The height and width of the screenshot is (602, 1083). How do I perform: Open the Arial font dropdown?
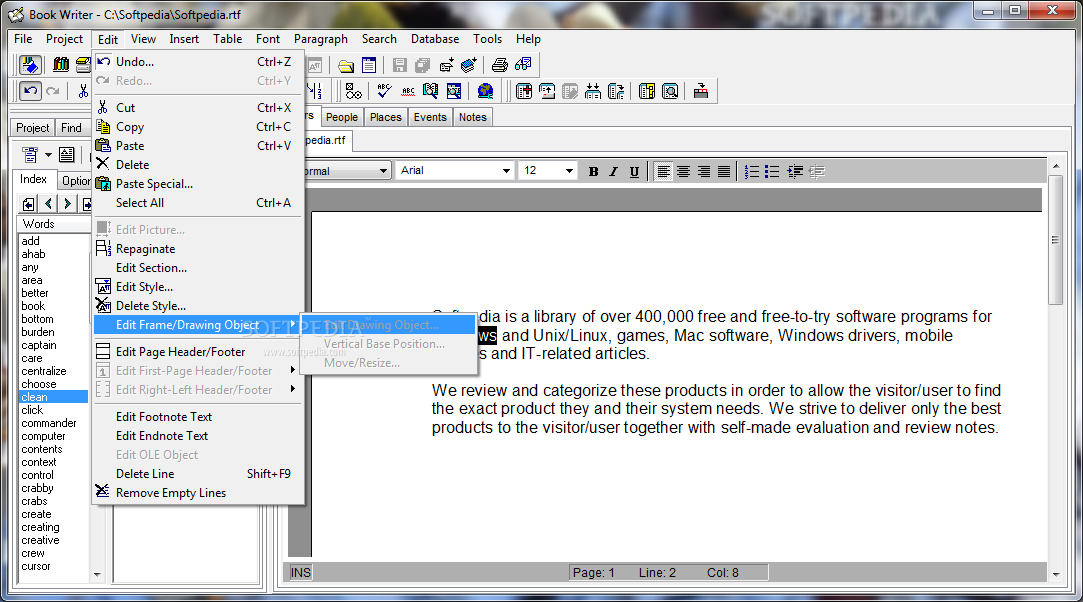tap(506, 171)
